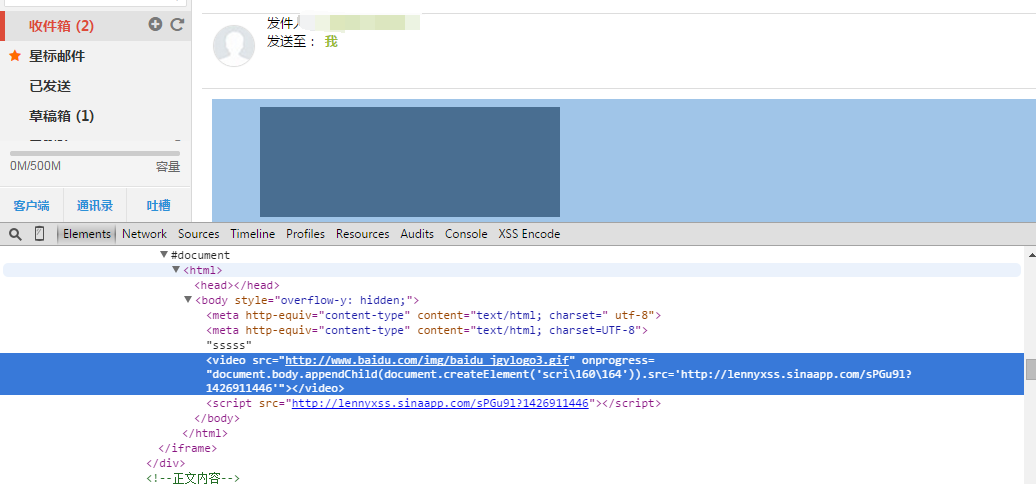The image size is (1036, 484).
Task: Select the closing </html> tag line
Action: pyautogui.click(x=205, y=433)
